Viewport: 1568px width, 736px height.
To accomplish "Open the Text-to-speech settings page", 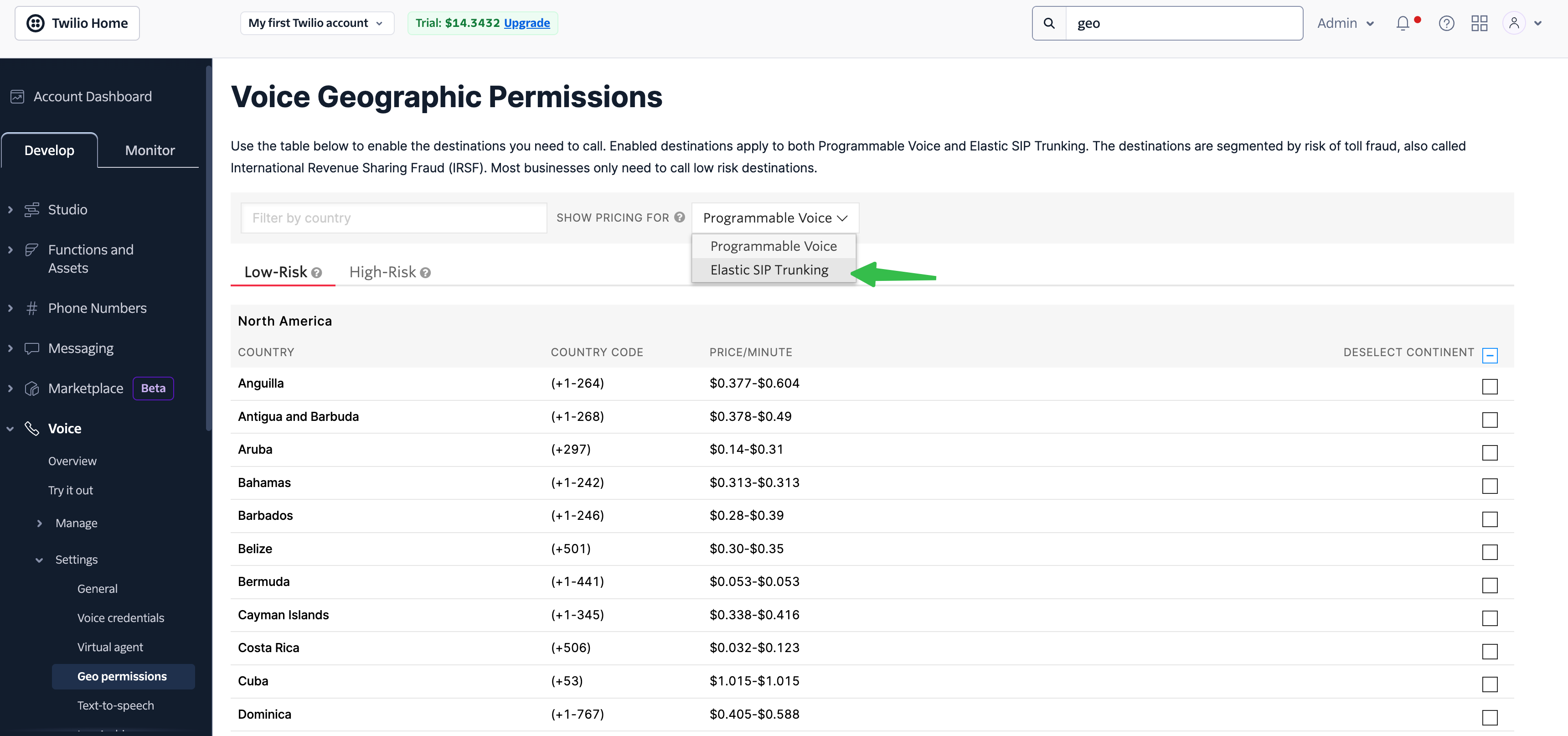I will tap(116, 705).
